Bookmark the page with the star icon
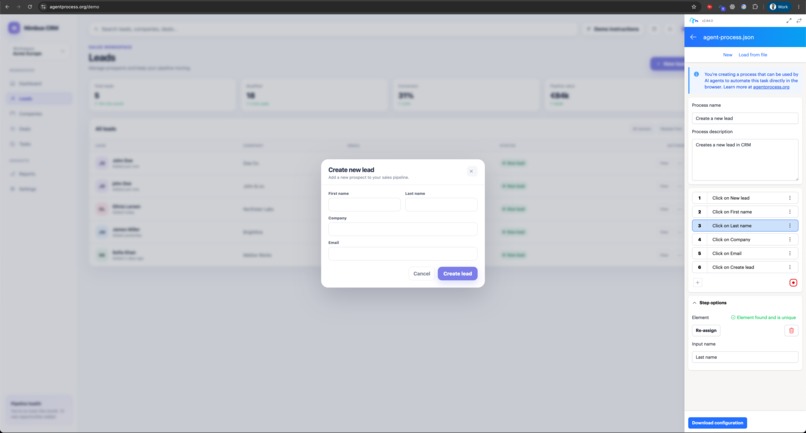The height and width of the screenshot is (433, 806). click(x=693, y=7)
